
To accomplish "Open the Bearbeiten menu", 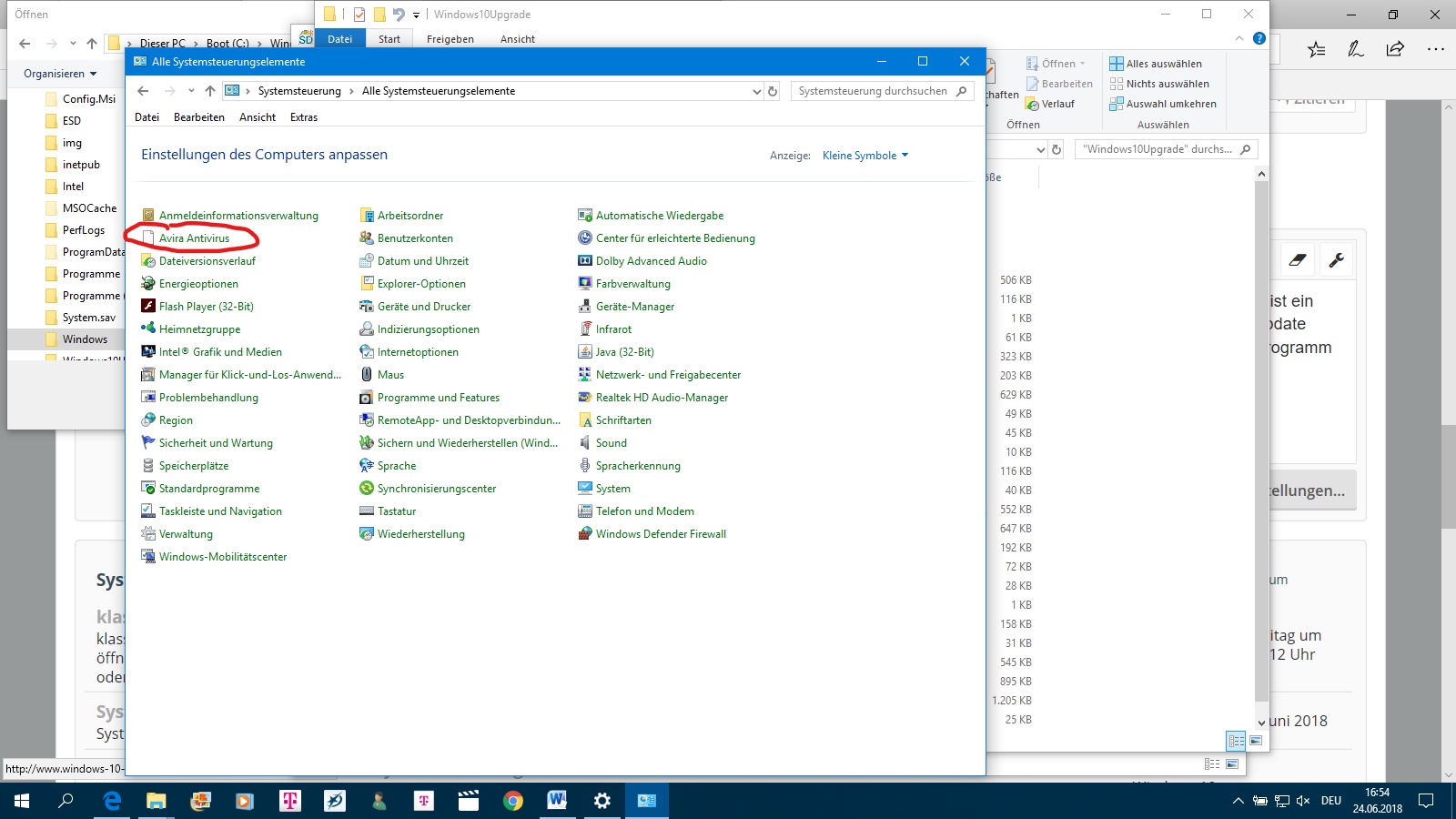I will coord(199,117).
